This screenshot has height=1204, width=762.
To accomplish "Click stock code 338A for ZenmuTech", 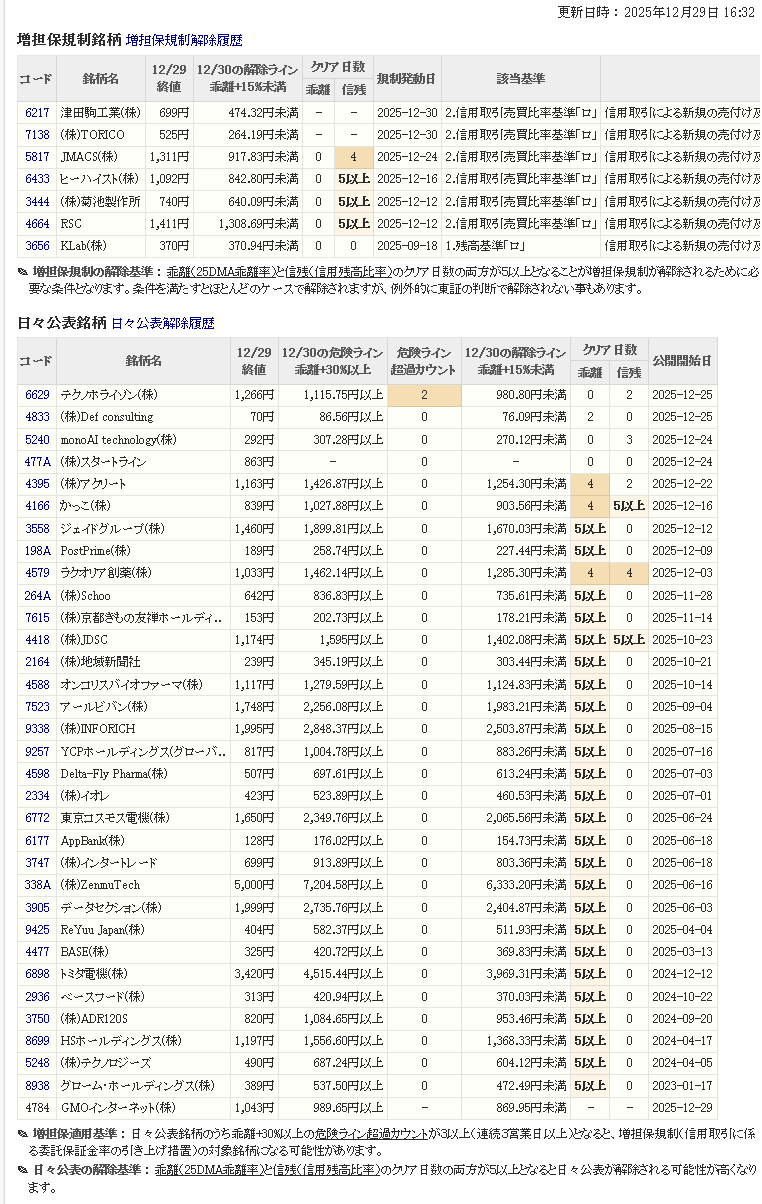I will [37, 885].
